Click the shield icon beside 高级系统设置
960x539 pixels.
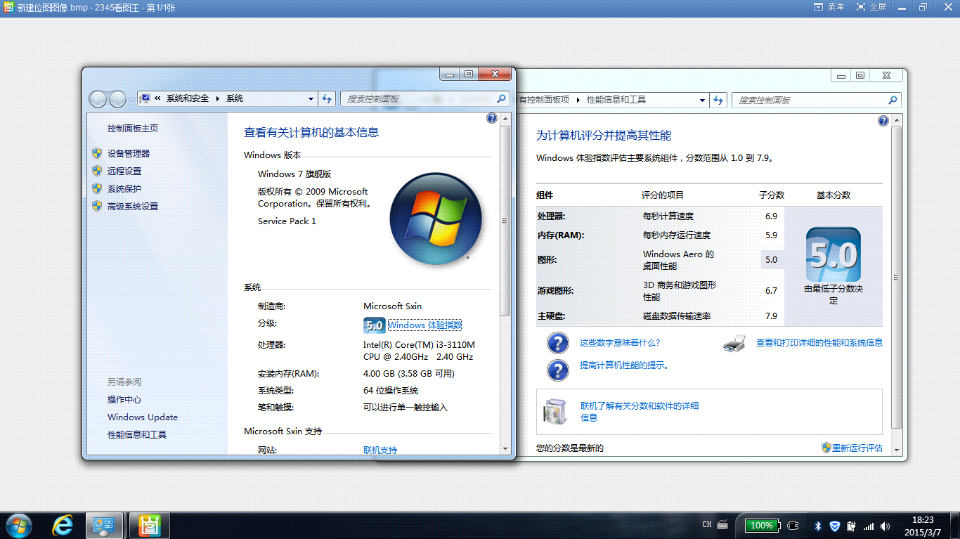pyautogui.click(x=97, y=206)
